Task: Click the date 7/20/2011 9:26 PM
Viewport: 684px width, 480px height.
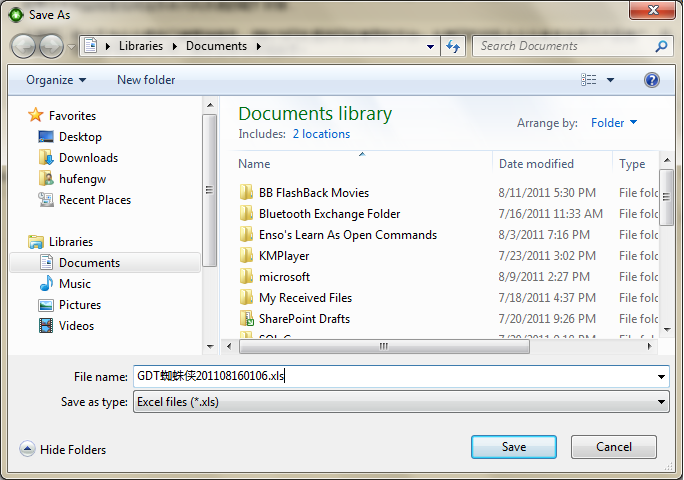Action: coord(547,319)
